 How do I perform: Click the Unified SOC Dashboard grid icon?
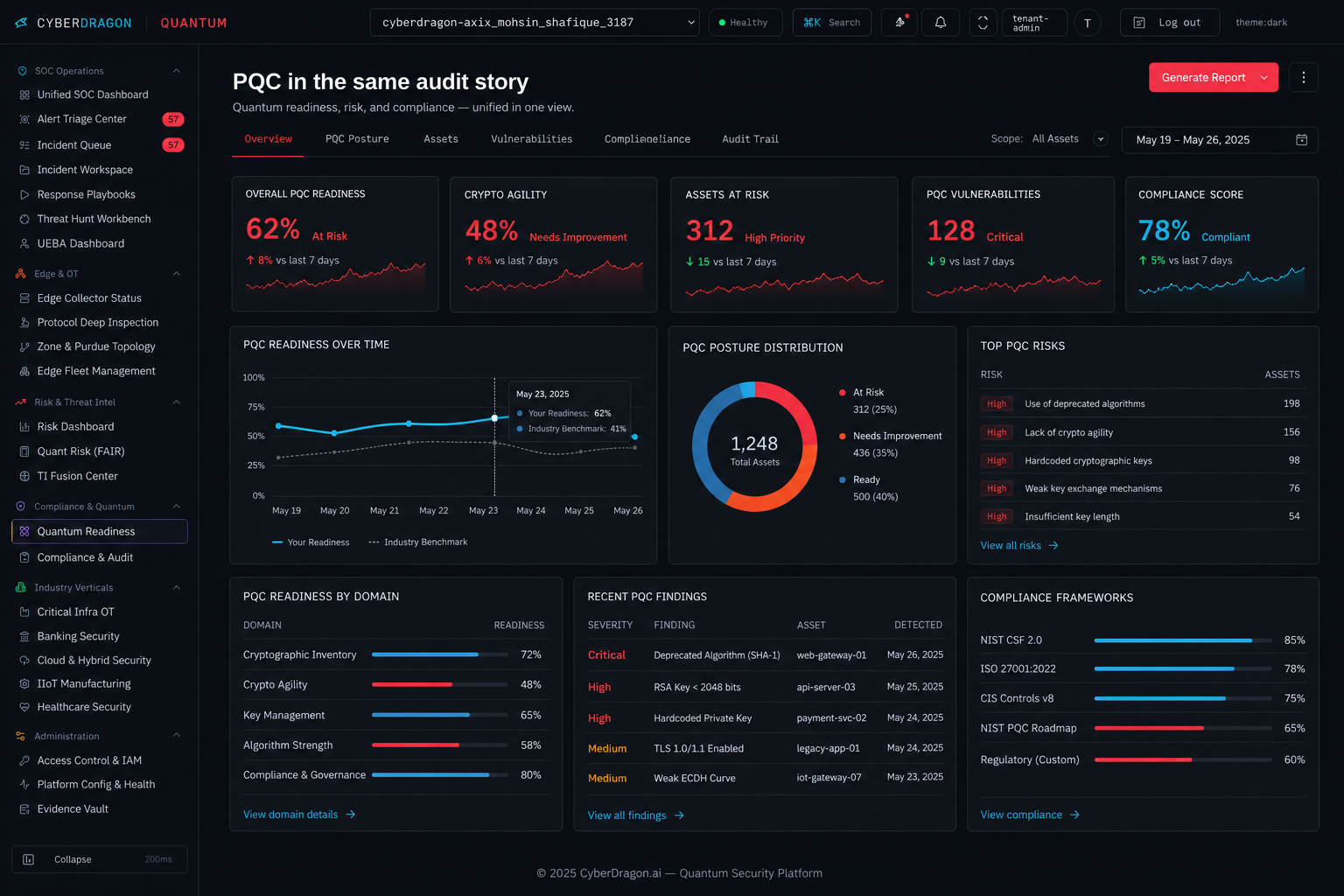coord(24,94)
